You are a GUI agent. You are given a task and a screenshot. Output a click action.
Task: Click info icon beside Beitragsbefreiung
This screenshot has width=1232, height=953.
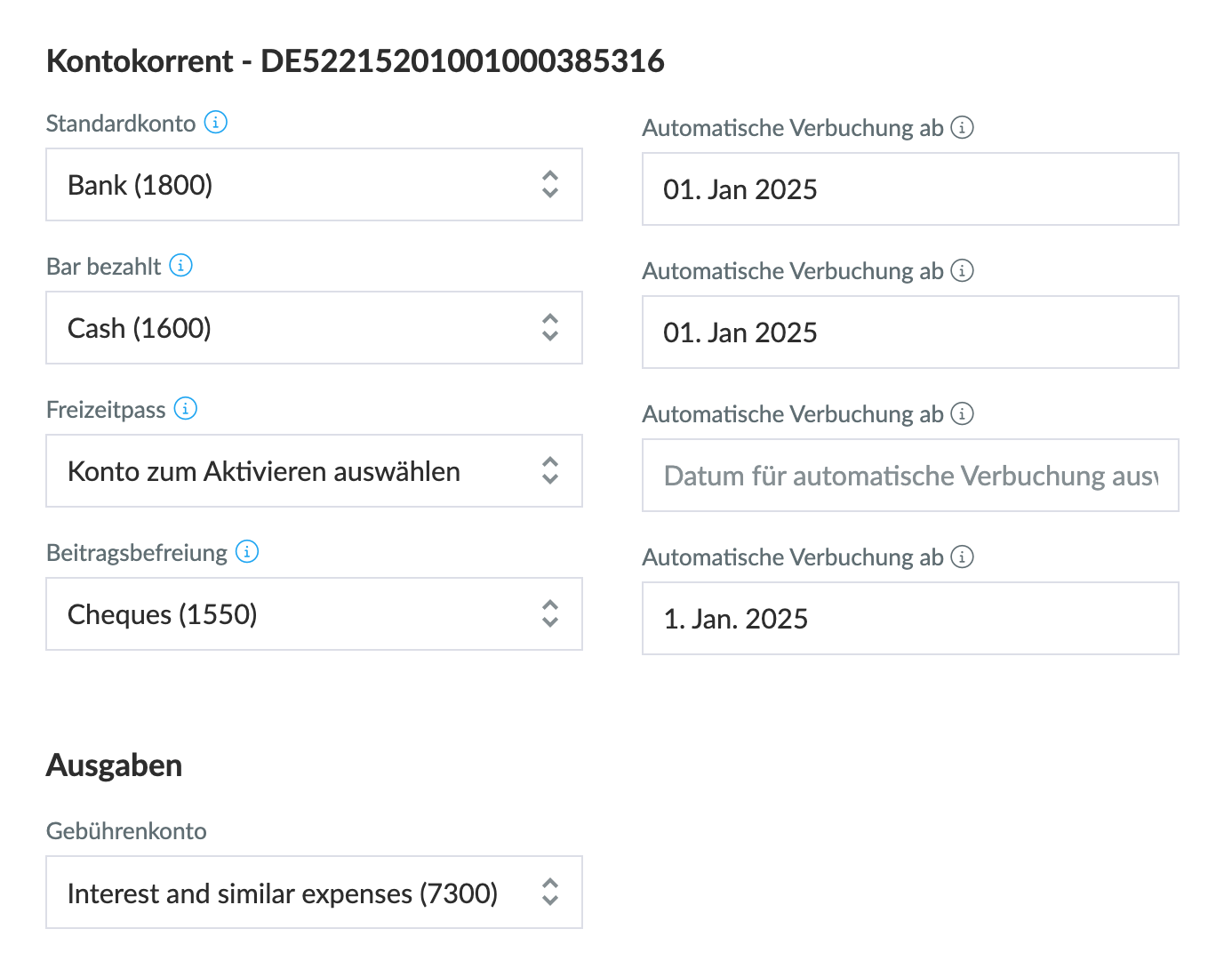[247, 551]
